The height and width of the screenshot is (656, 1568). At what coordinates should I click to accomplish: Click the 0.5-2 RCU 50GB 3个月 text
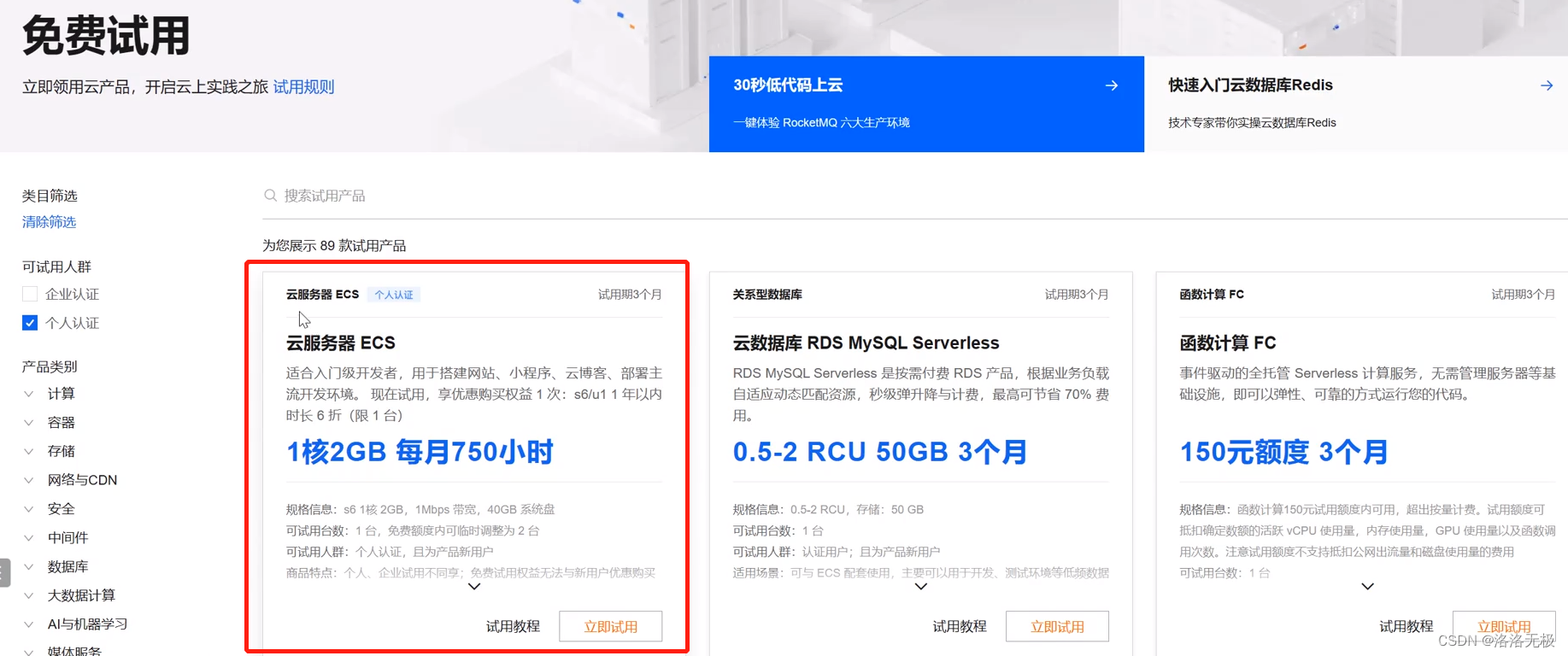pyautogui.click(x=880, y=452)
